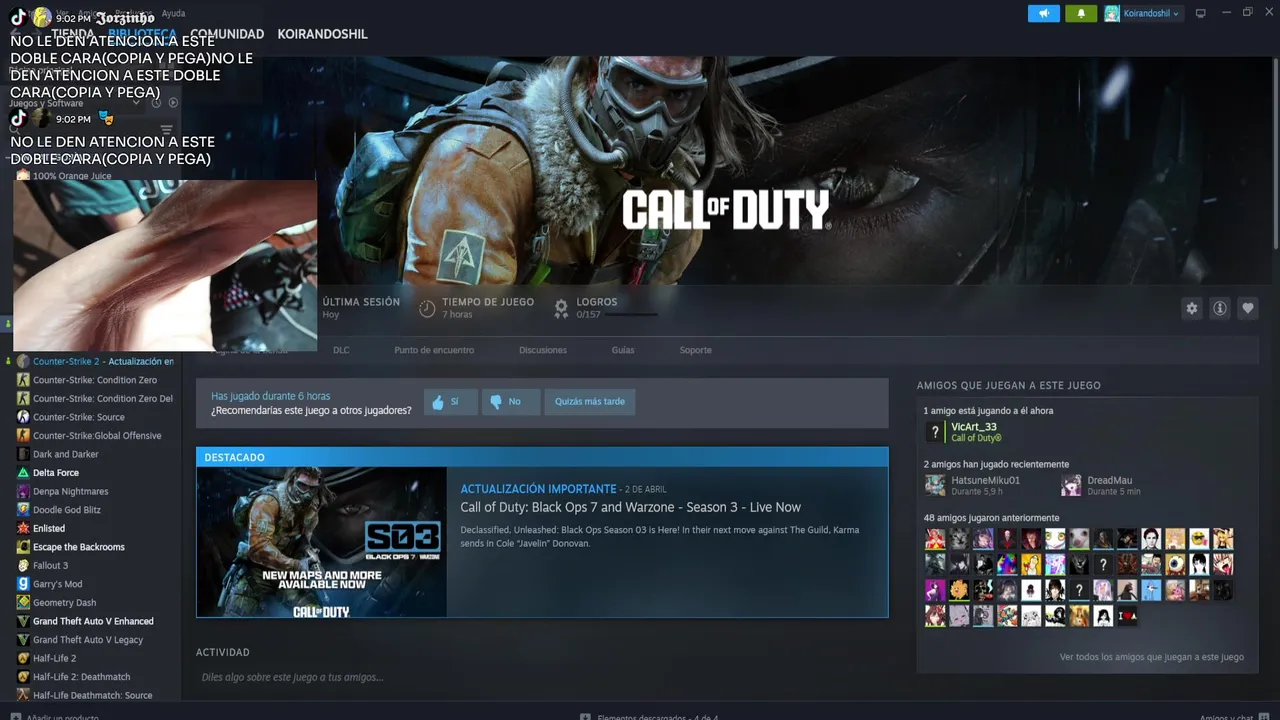Viewport: 1280px width, 720px height.
Task: Click the play time clock icon
Action: 427,308
